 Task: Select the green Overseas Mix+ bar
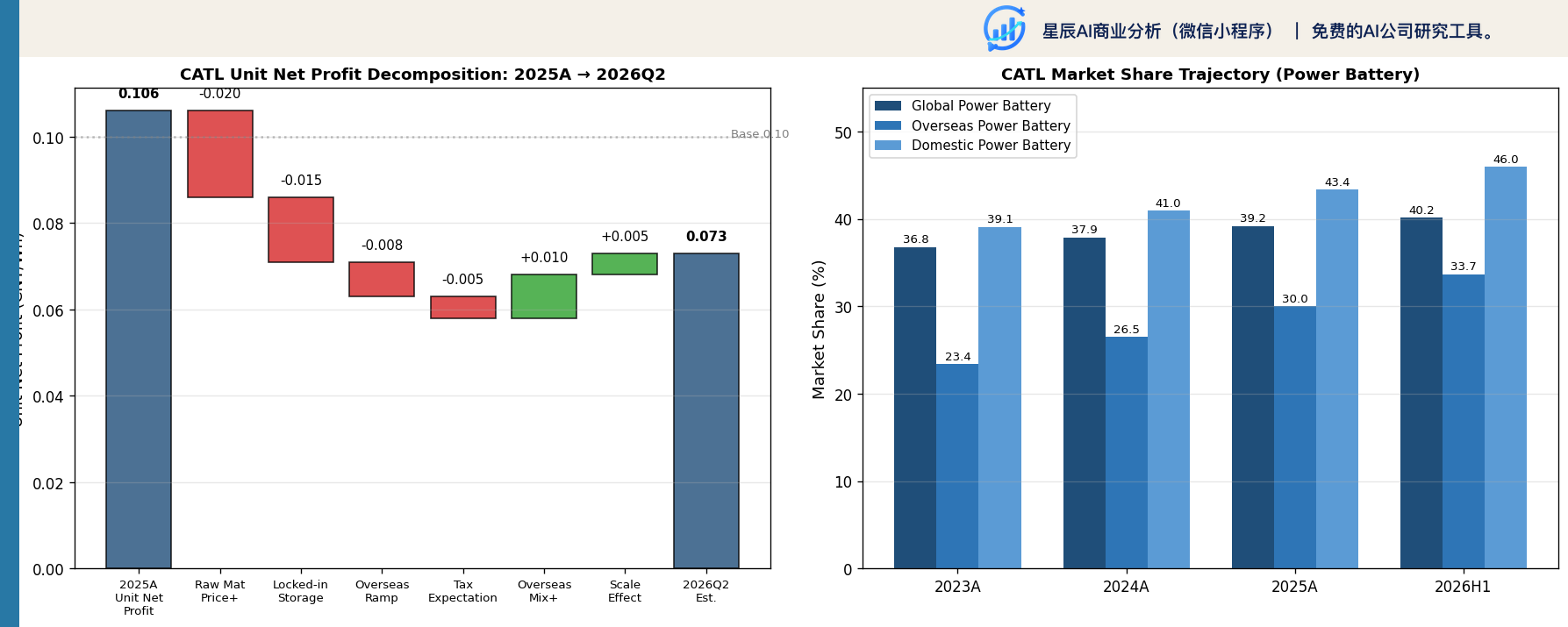[544, 296]
